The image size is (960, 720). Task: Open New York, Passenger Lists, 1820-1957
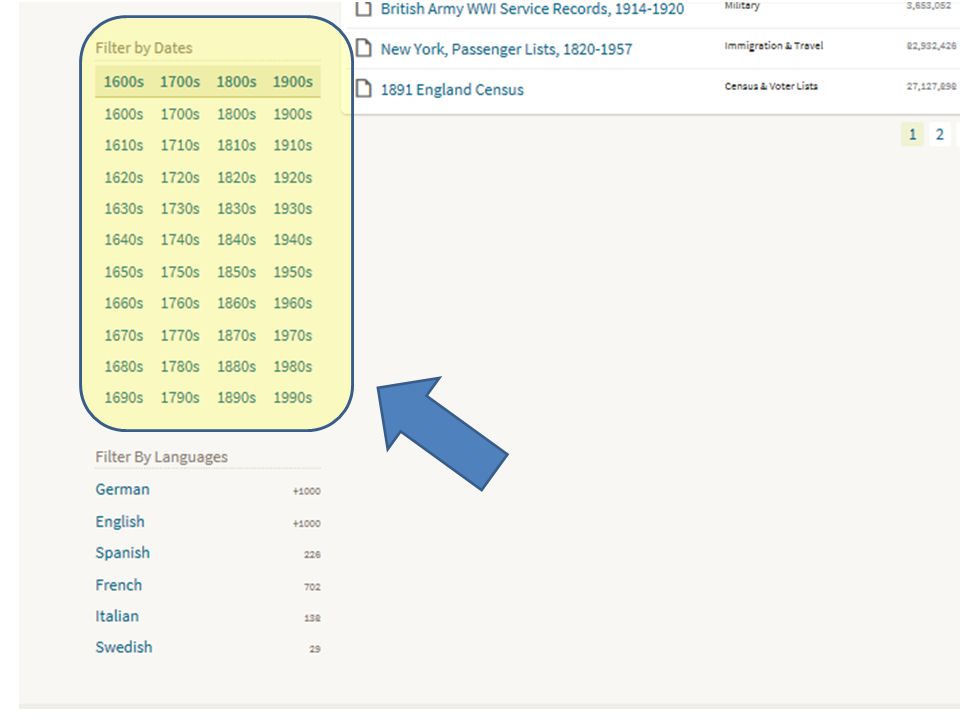(x=506, y=49)
